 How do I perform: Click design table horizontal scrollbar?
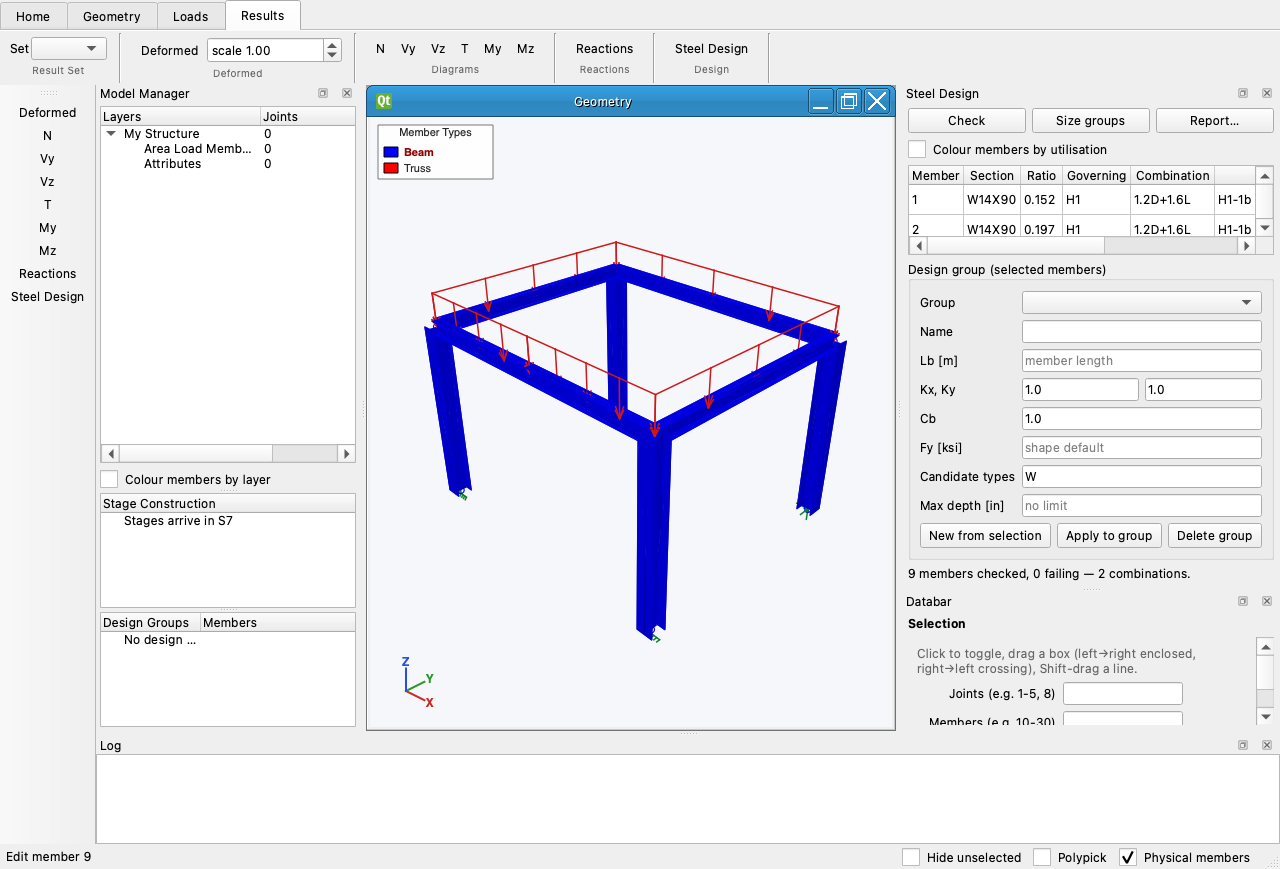[x=1082, y=245]
